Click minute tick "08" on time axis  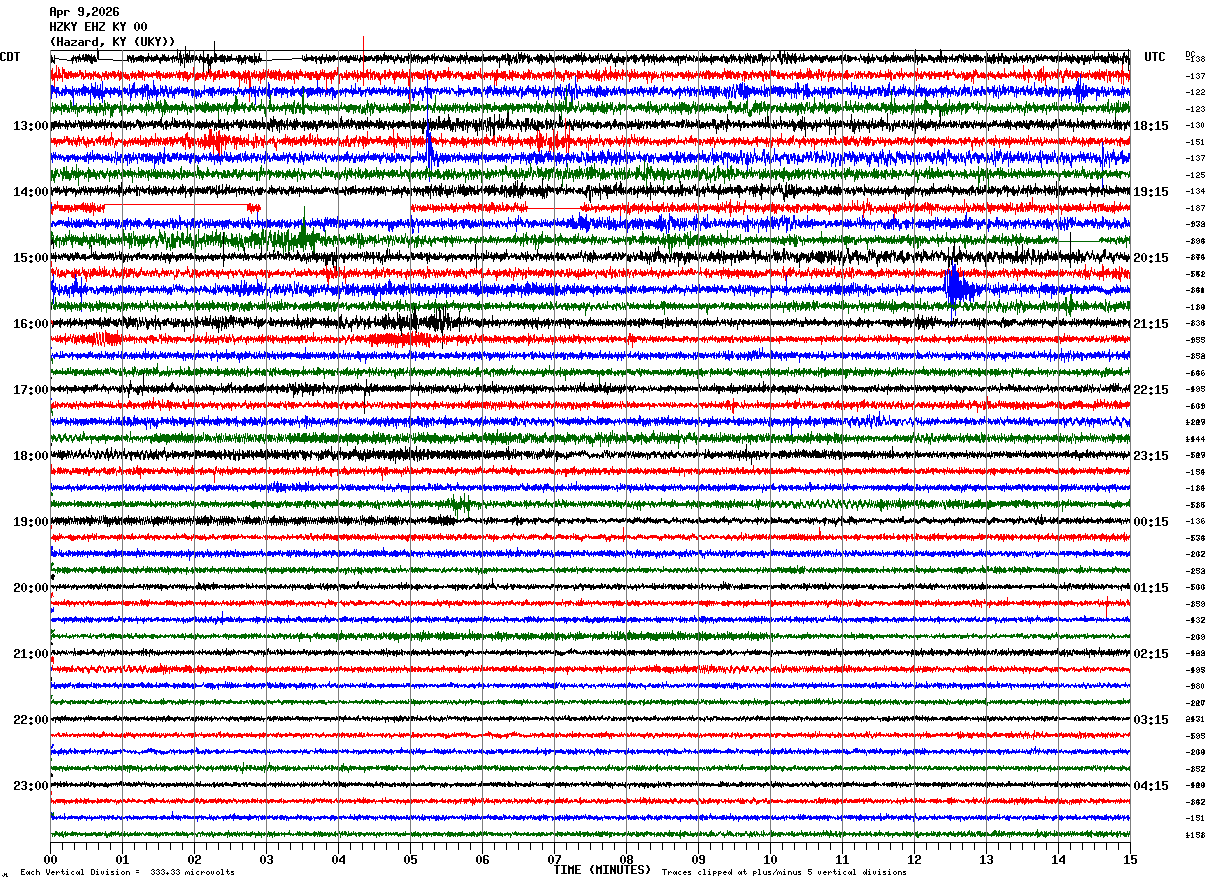coord(626,859)
